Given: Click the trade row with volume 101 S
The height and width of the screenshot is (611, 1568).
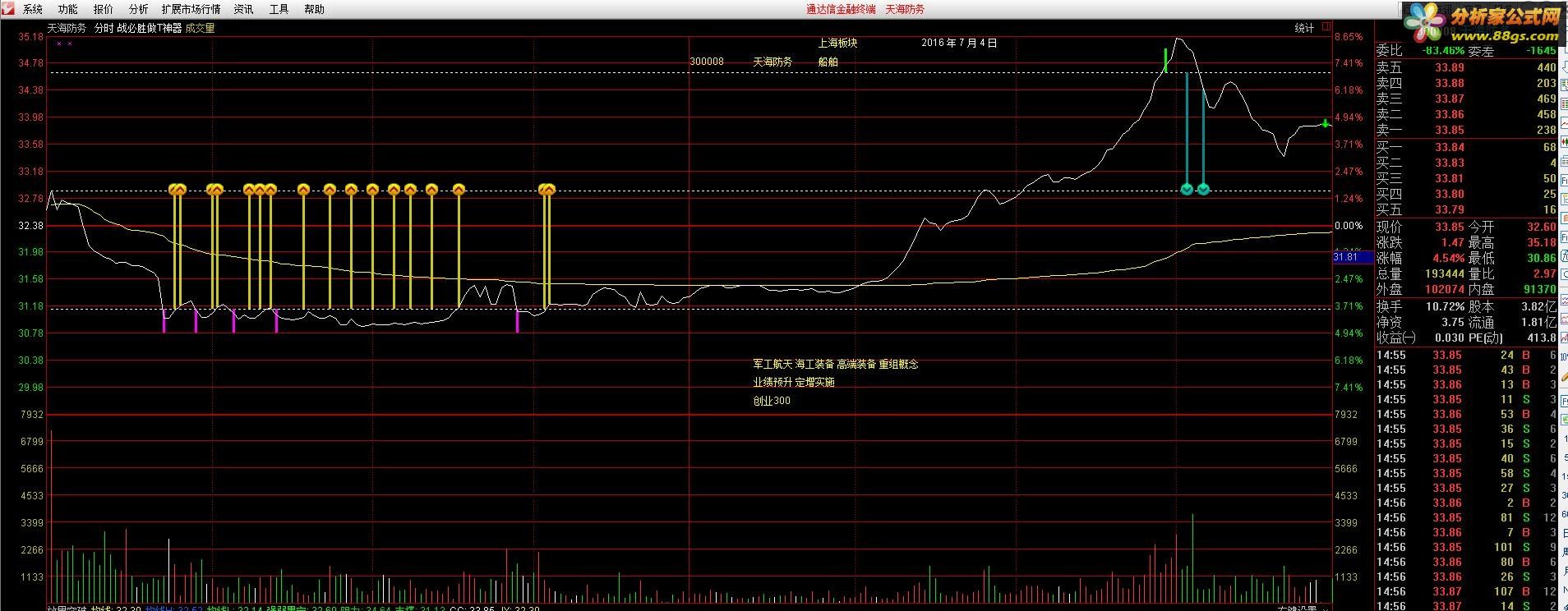Looking at the screenshot, I should point(1466,547).
